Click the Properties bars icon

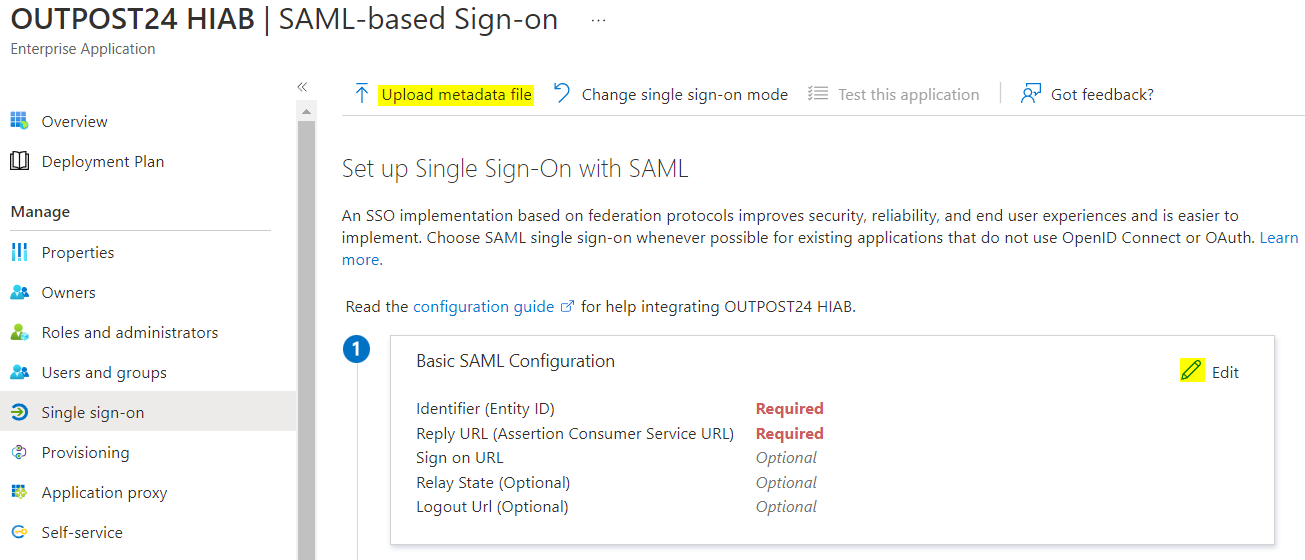(x=19, y=252)
